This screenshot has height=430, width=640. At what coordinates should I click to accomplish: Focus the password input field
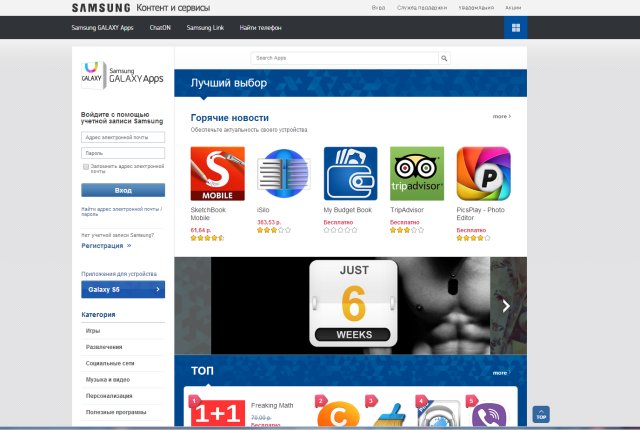pos(123,153)
